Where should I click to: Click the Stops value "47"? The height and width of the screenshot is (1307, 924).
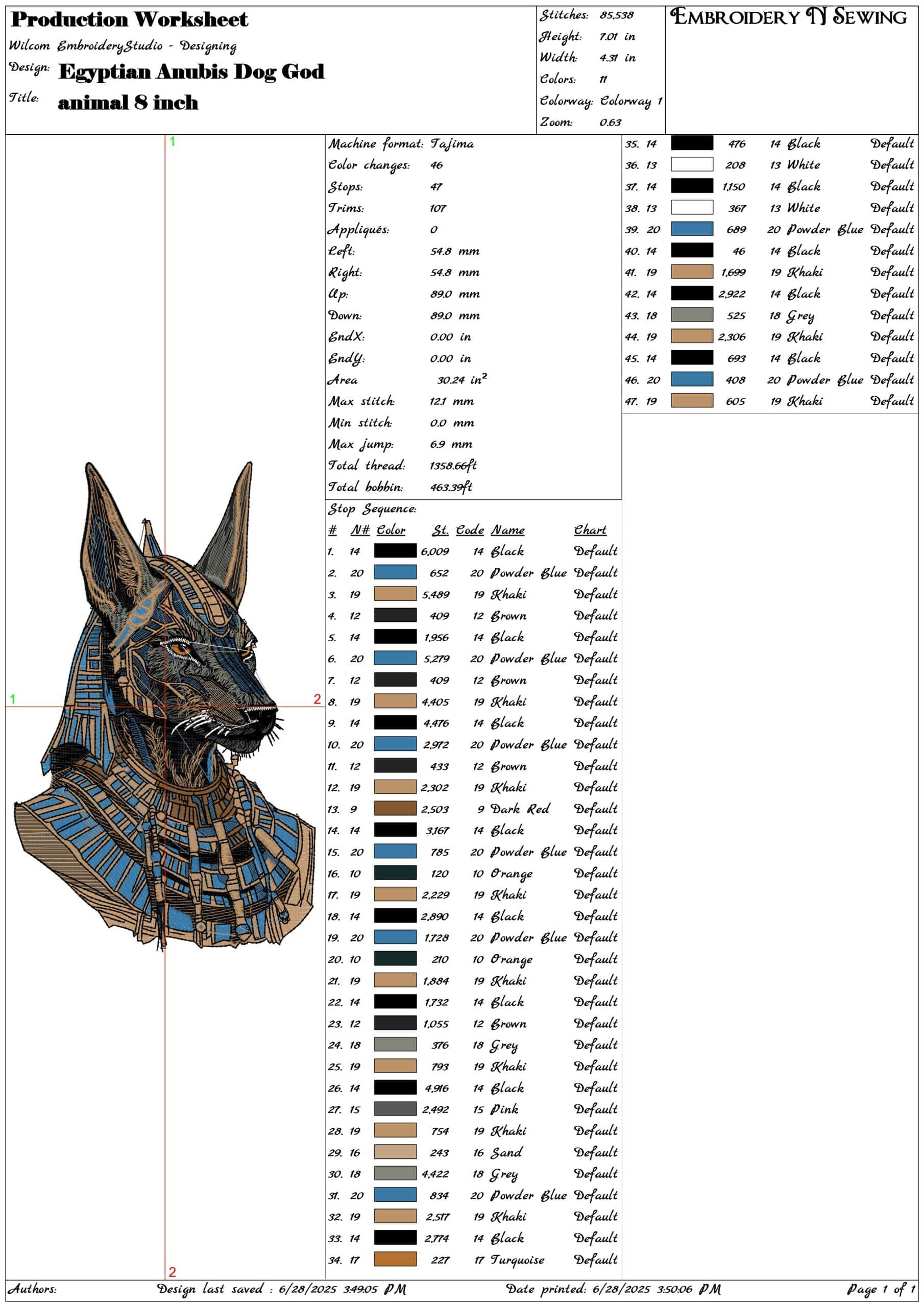tap(436, 187)
